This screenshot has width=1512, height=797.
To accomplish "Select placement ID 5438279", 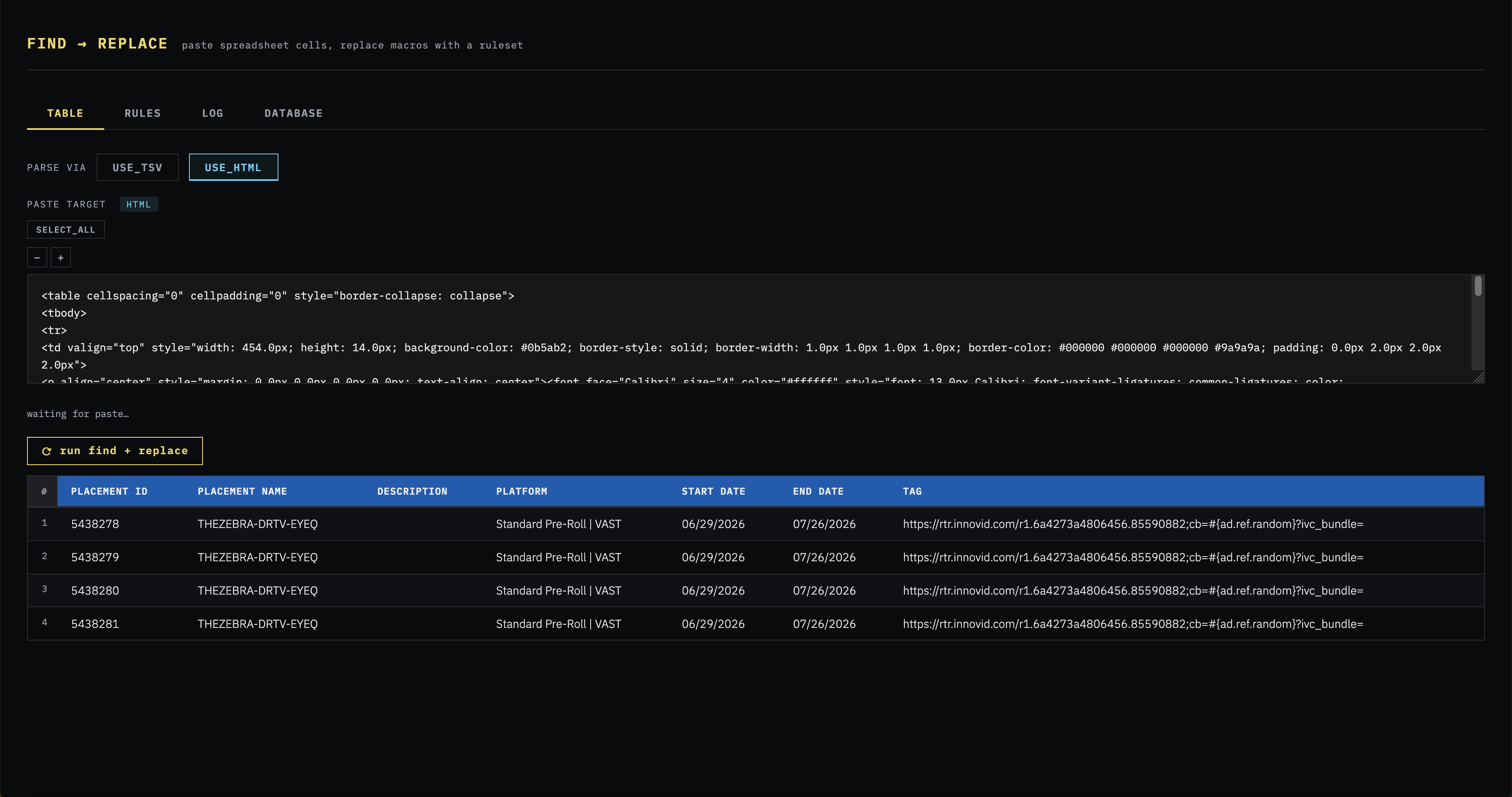I will click(95, 557).
